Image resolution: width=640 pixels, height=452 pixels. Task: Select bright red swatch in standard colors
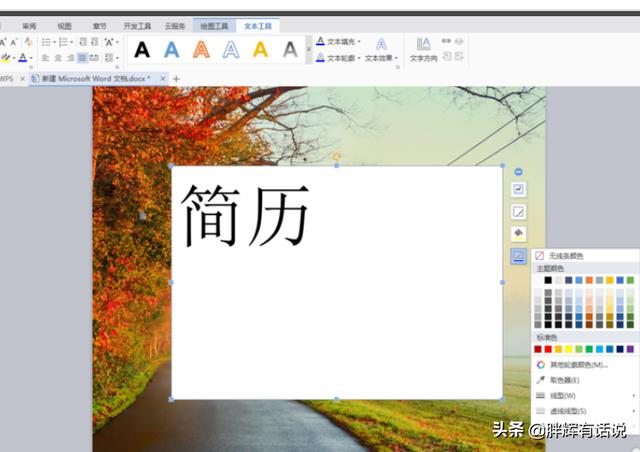548,349
